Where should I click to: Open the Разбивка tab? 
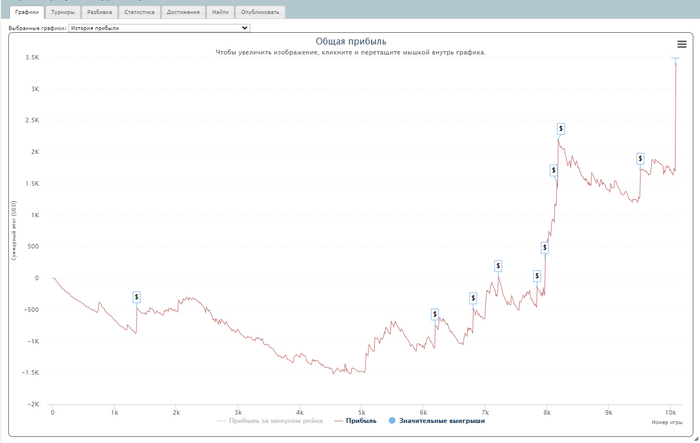pyautogui.click(x=100, y=12)
